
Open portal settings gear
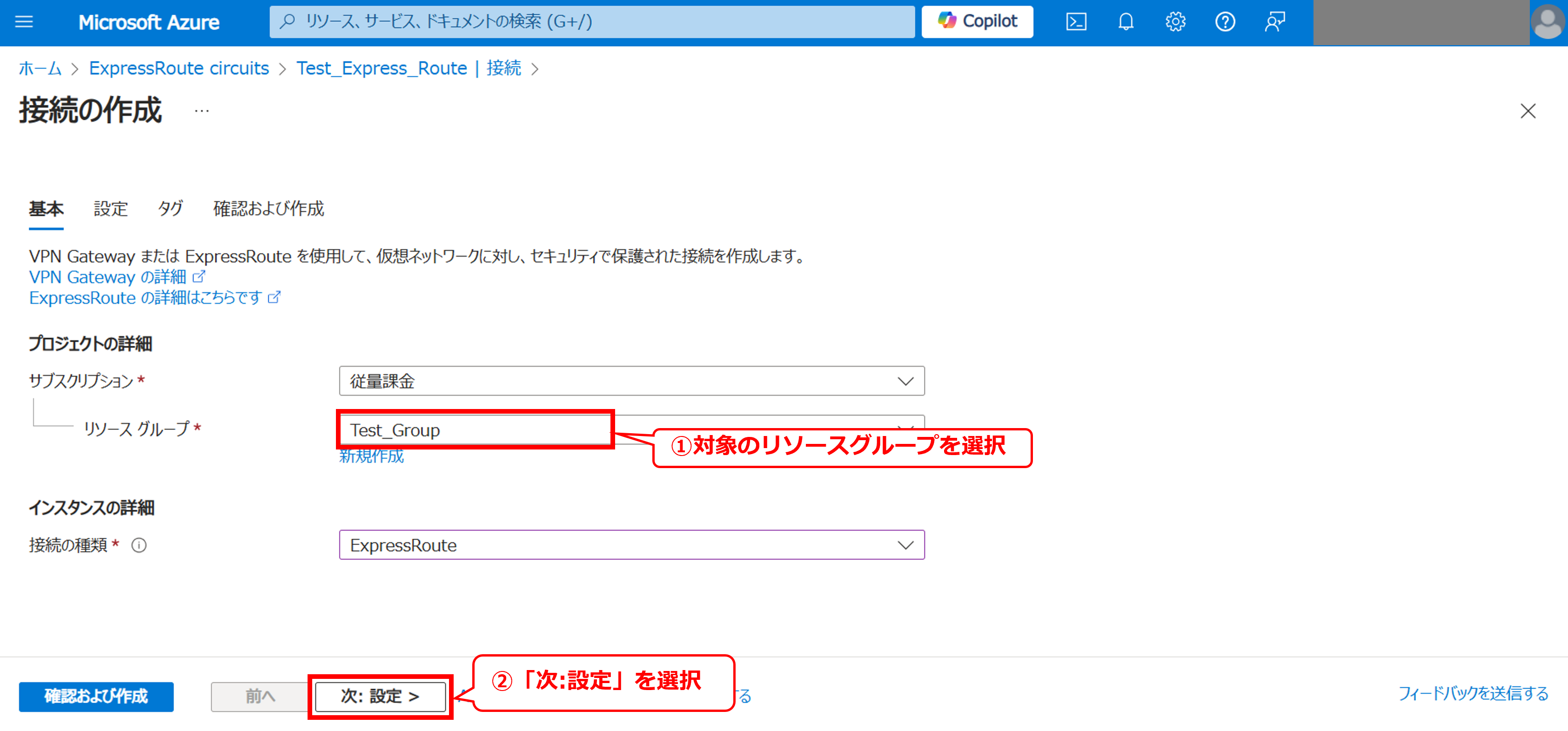click(x=1175, y=22)
